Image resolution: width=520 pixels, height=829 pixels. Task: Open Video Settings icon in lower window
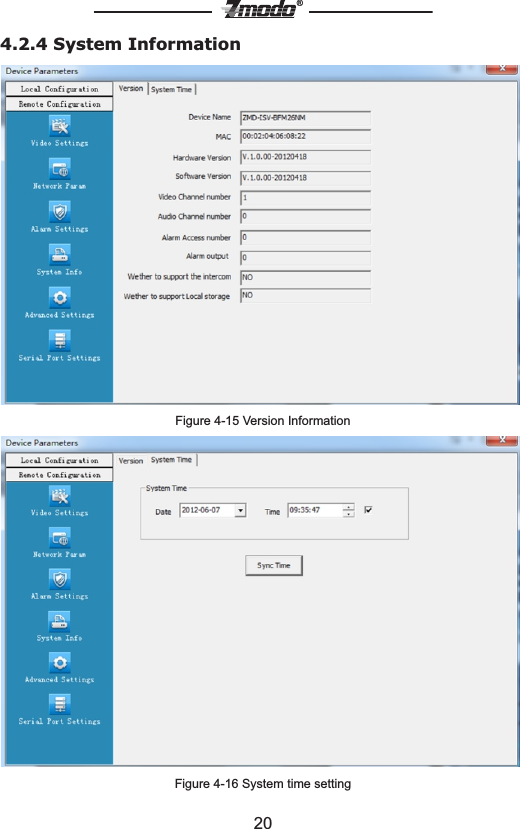pos(60,496)
